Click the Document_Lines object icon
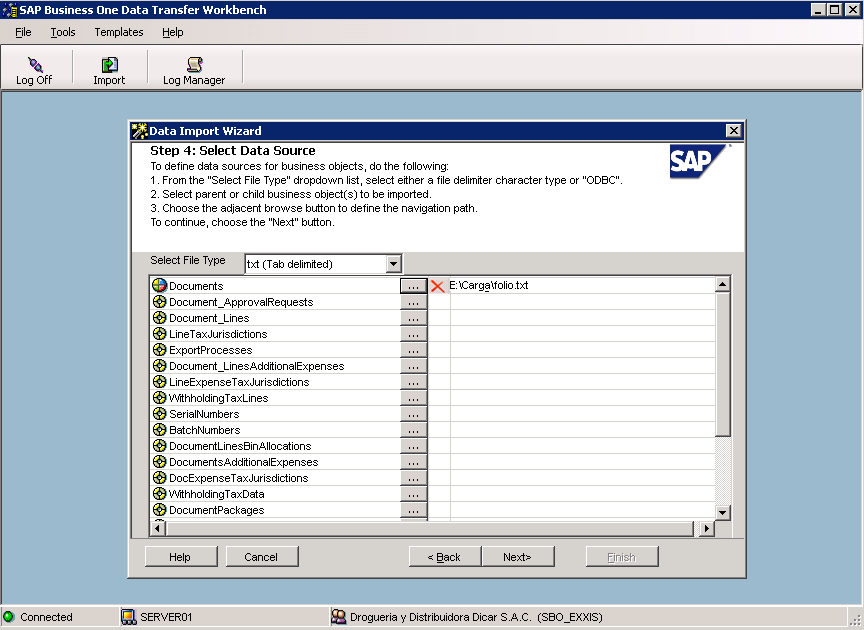Screen dimensions: 864x630 click(160, 316)
